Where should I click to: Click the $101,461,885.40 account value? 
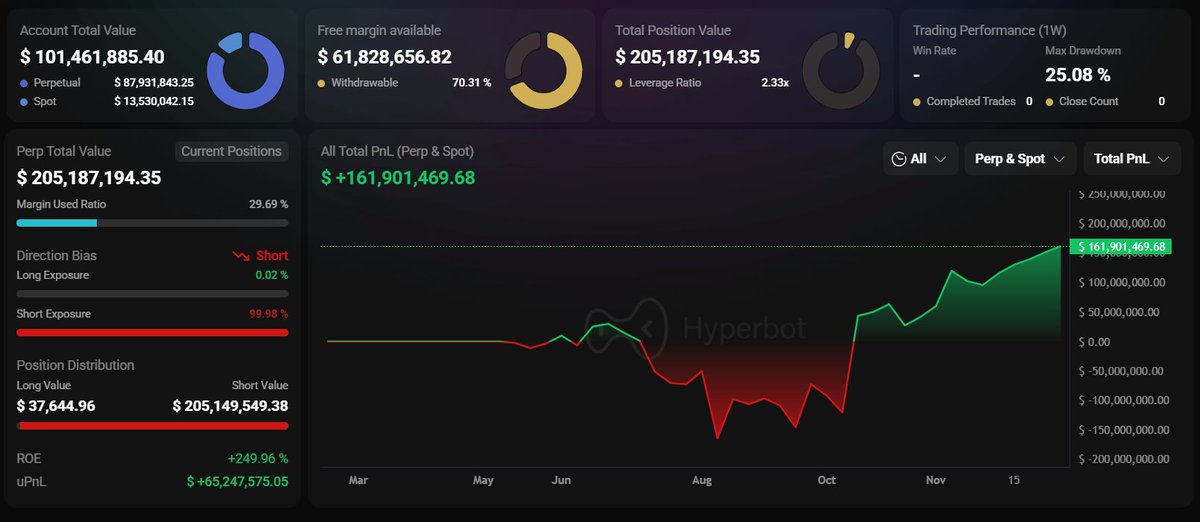(92, 57)
